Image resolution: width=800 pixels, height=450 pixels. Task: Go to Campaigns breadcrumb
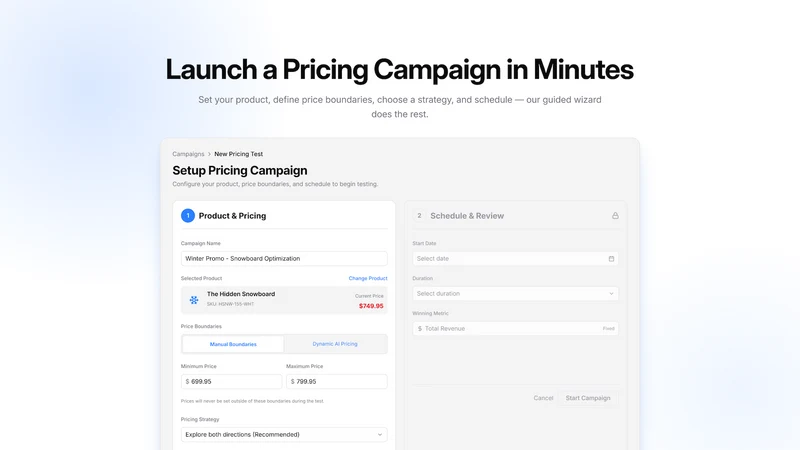click(x=188, y=154)
